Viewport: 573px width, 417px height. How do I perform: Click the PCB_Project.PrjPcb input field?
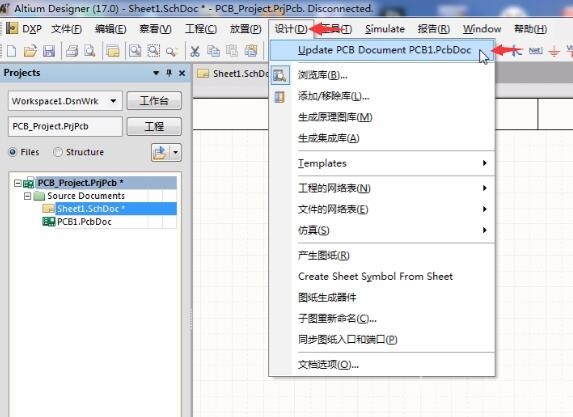(65, 126)
